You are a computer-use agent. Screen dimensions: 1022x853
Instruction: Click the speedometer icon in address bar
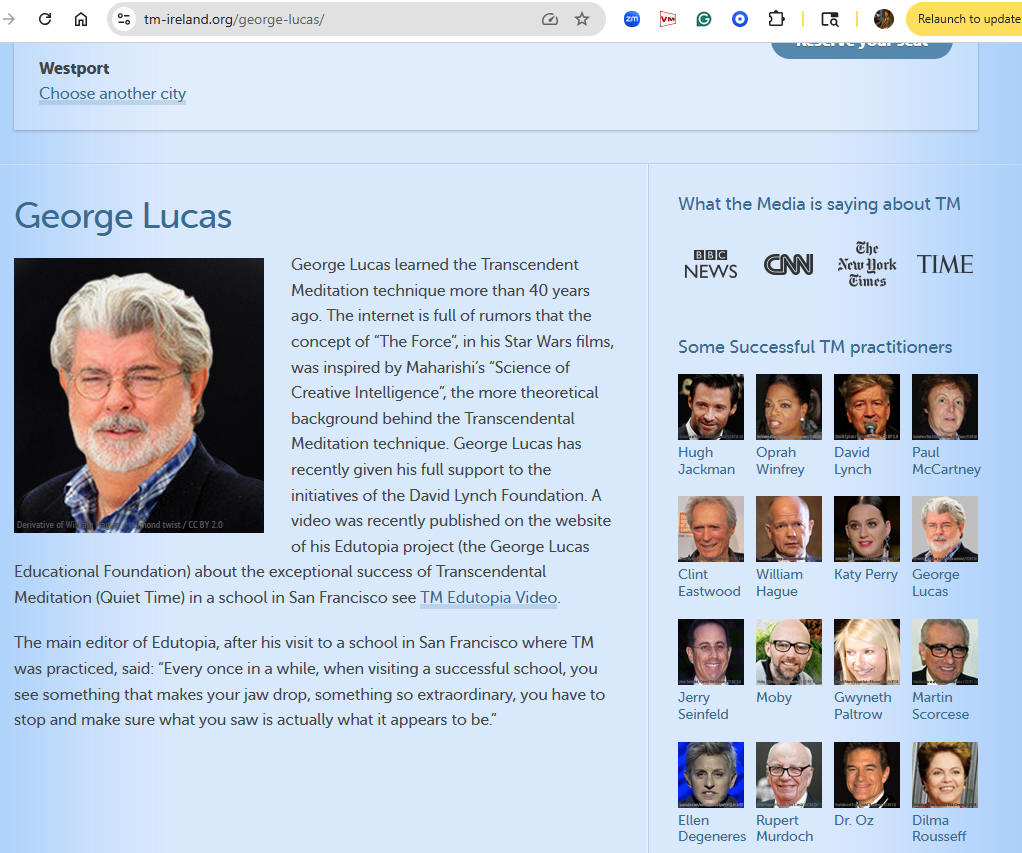click(x=549, y=19)
